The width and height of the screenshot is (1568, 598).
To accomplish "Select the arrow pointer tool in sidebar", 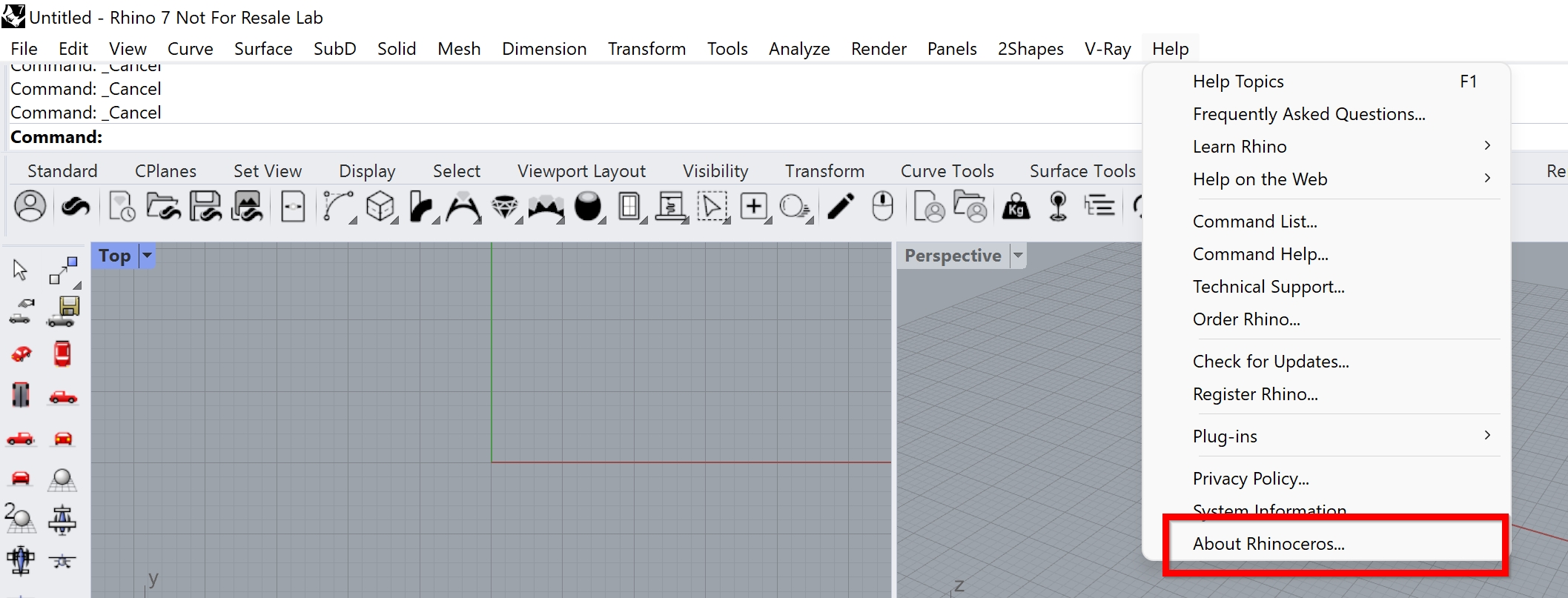I will 20,270.
